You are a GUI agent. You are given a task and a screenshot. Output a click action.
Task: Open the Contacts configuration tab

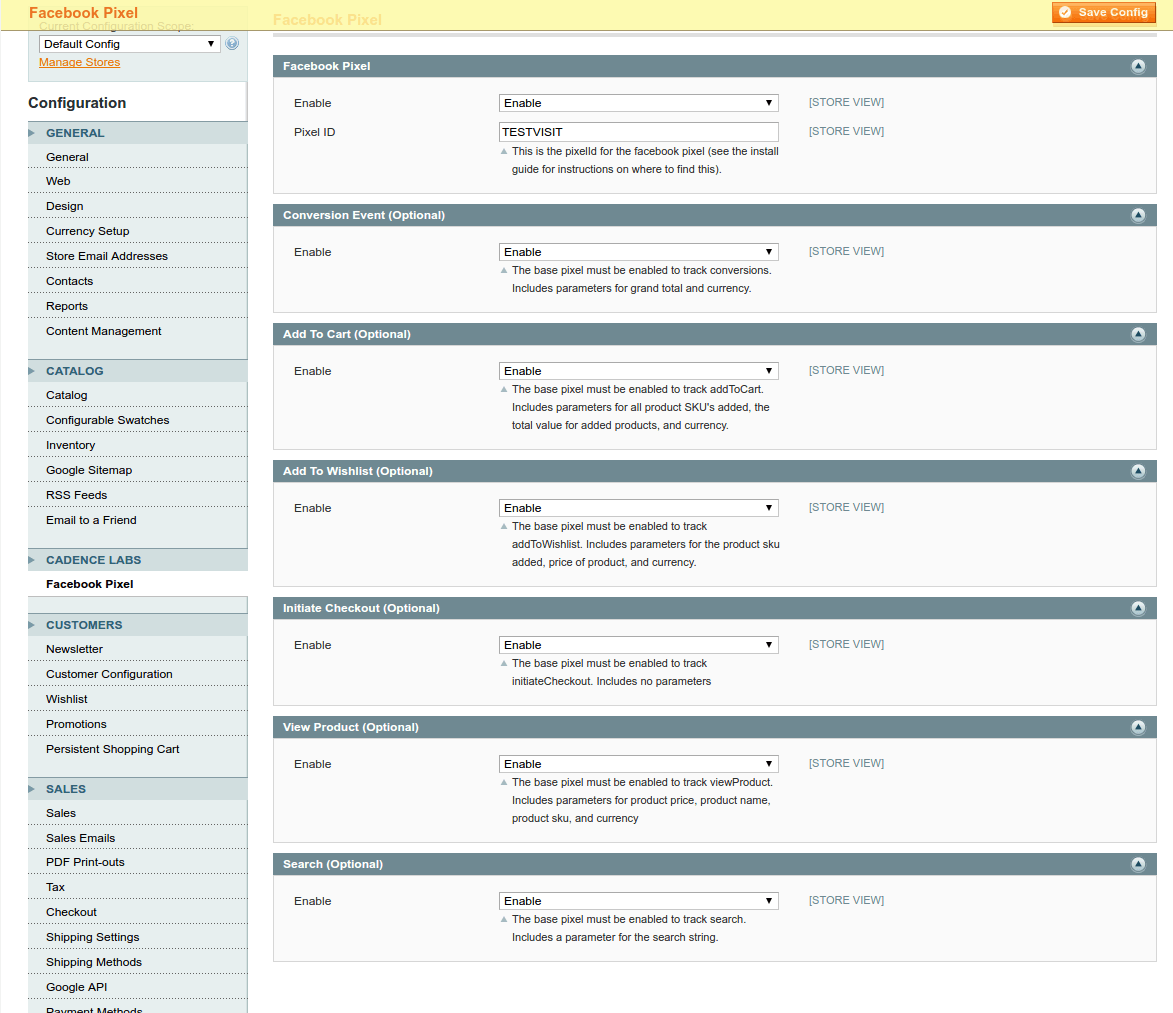tap(138, 281)
